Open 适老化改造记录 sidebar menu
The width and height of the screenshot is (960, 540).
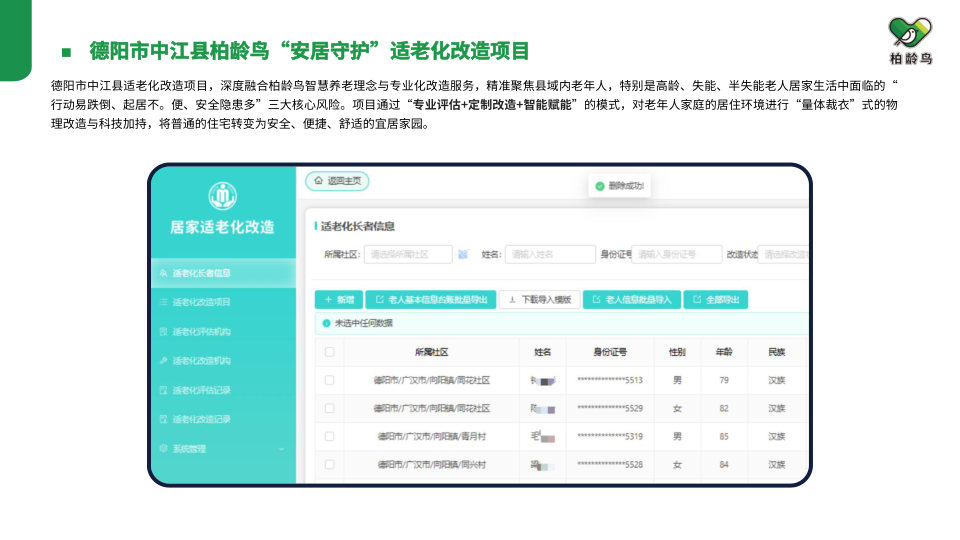223,419
